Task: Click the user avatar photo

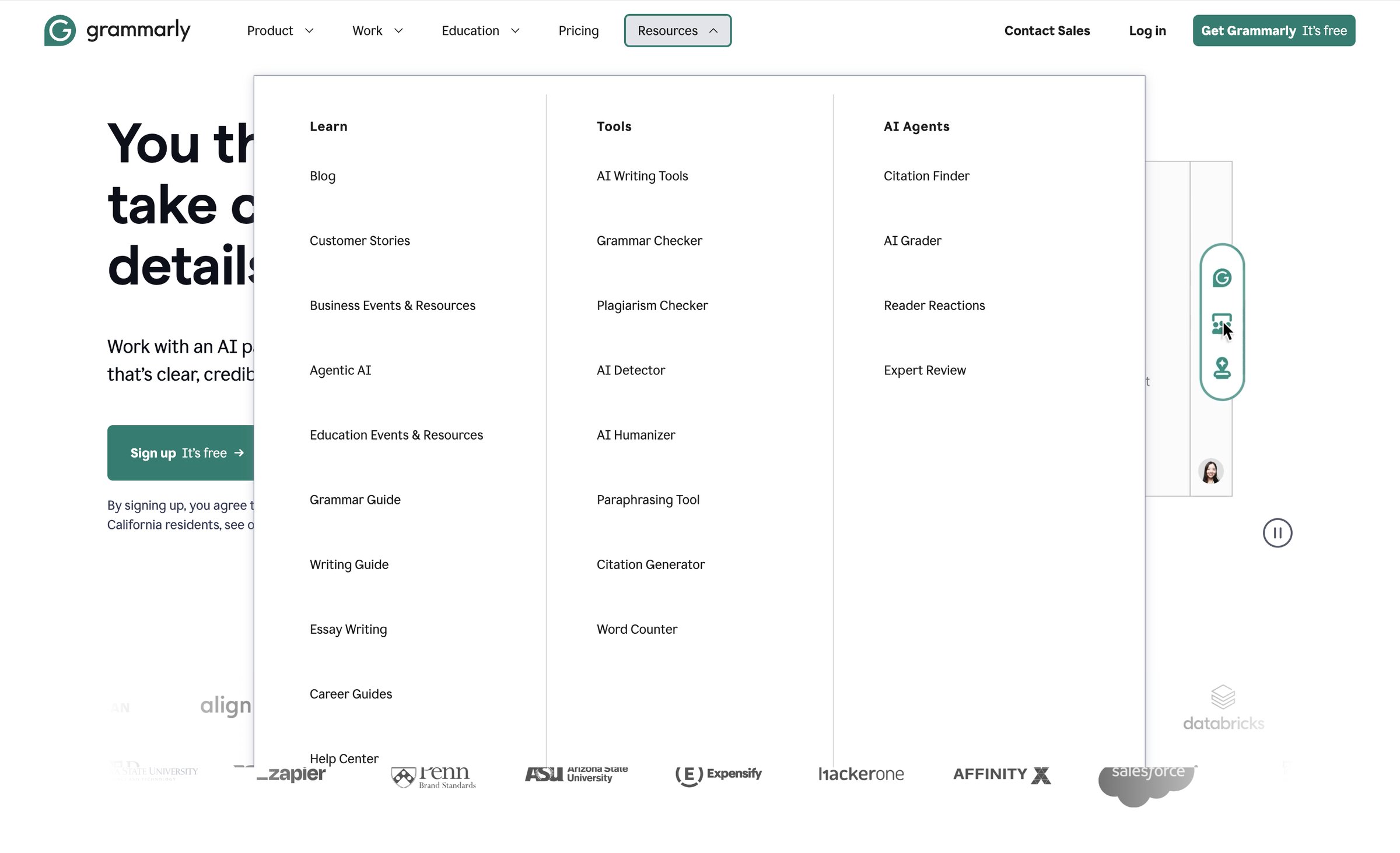Action: [x=1211, y=471]
